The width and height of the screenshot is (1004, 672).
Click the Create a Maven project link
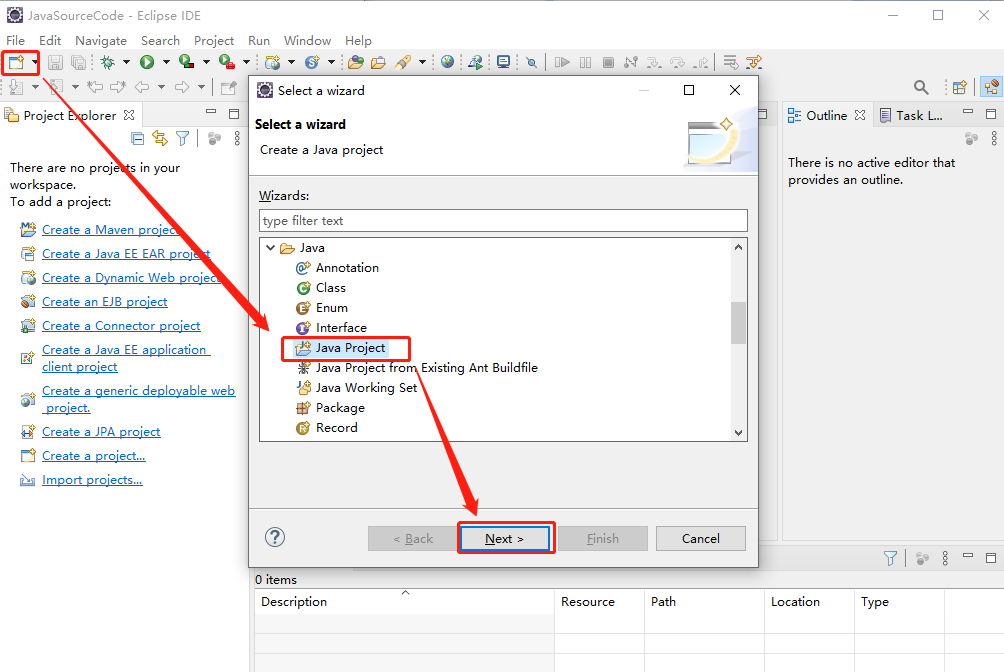[109, 229]
